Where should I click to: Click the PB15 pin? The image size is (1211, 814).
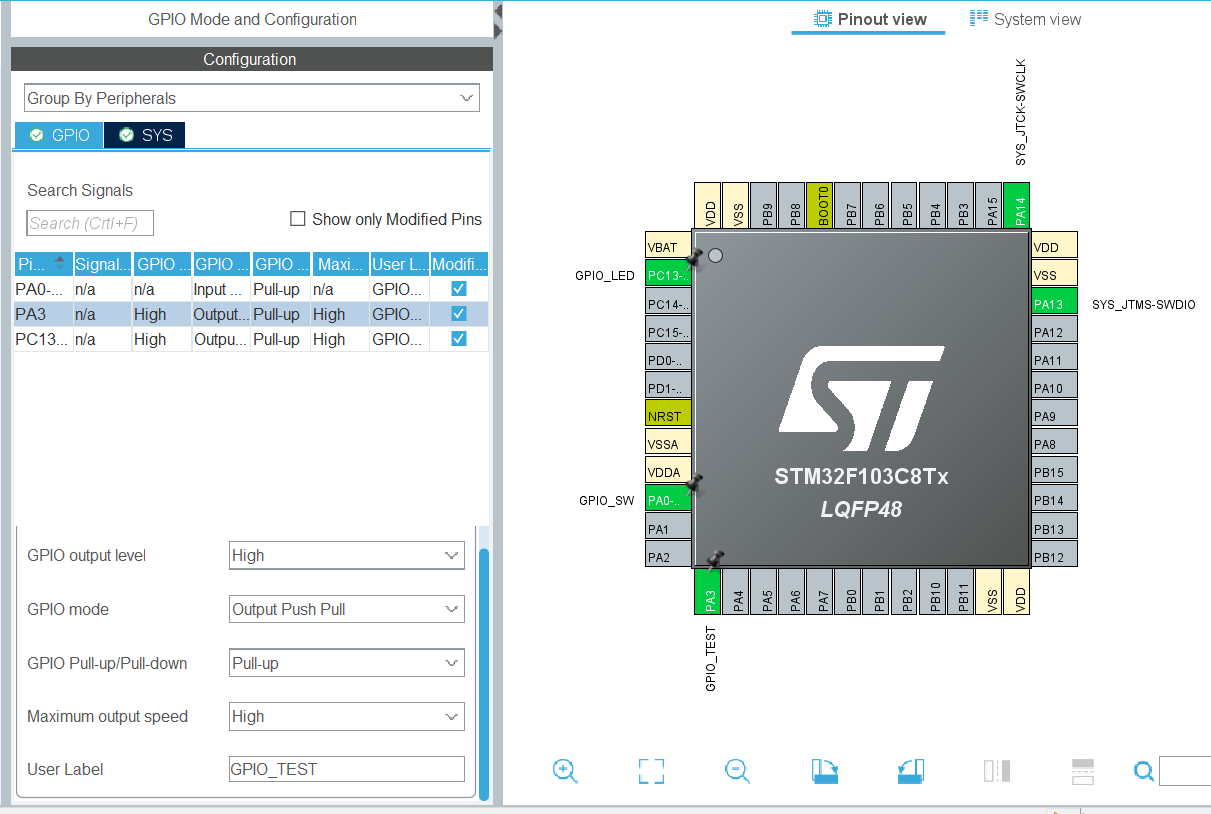tap(1055, 472)
